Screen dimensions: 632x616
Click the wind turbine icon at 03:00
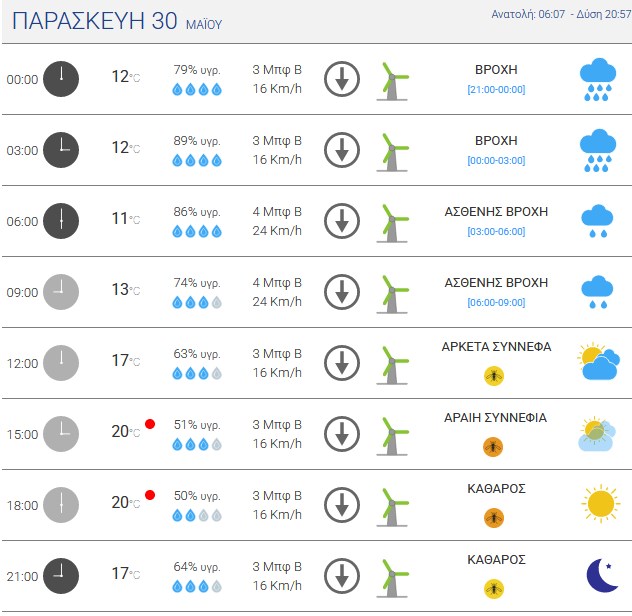point(392,152)
